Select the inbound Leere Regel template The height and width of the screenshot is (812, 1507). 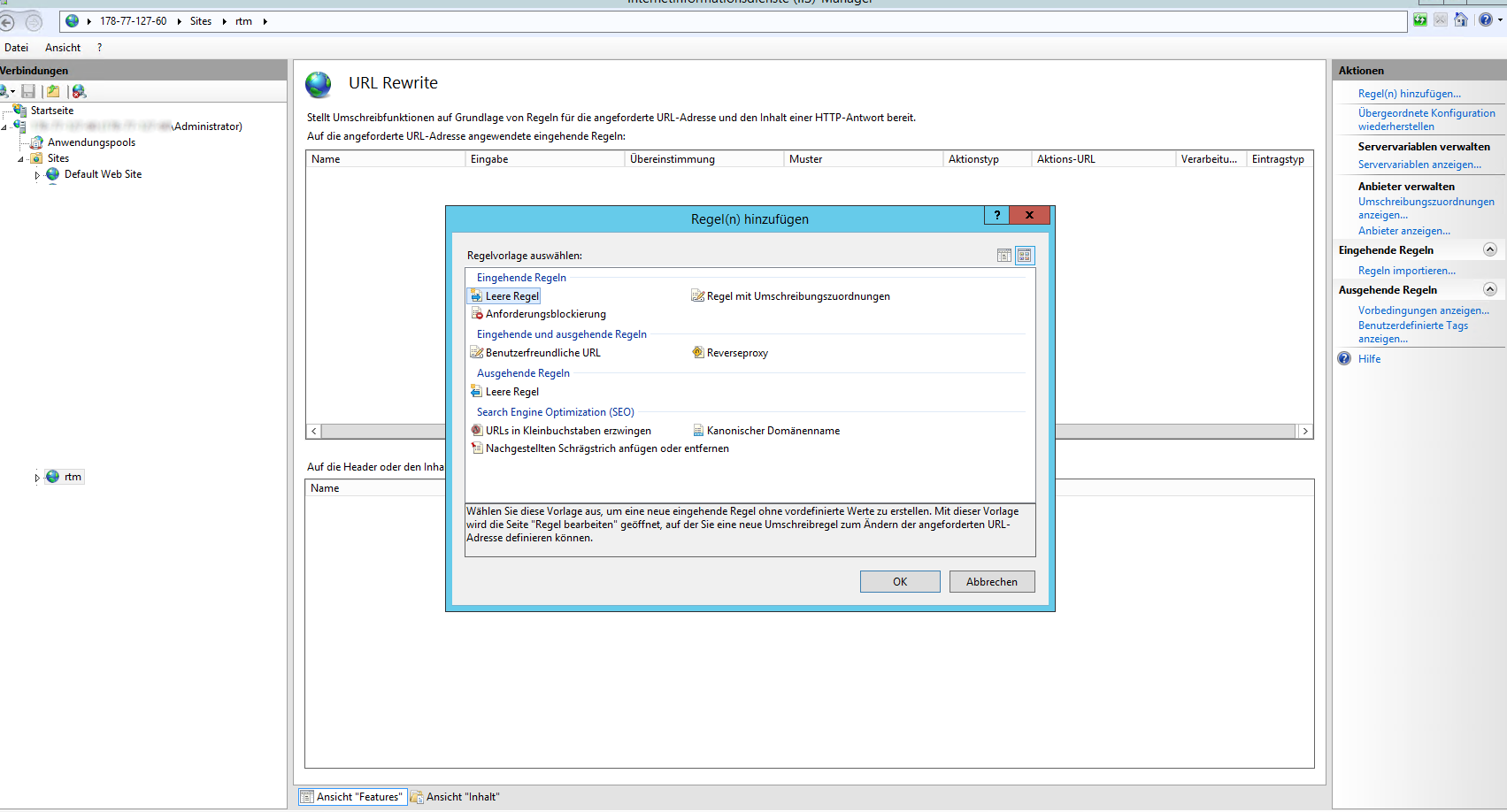(511, 296)
